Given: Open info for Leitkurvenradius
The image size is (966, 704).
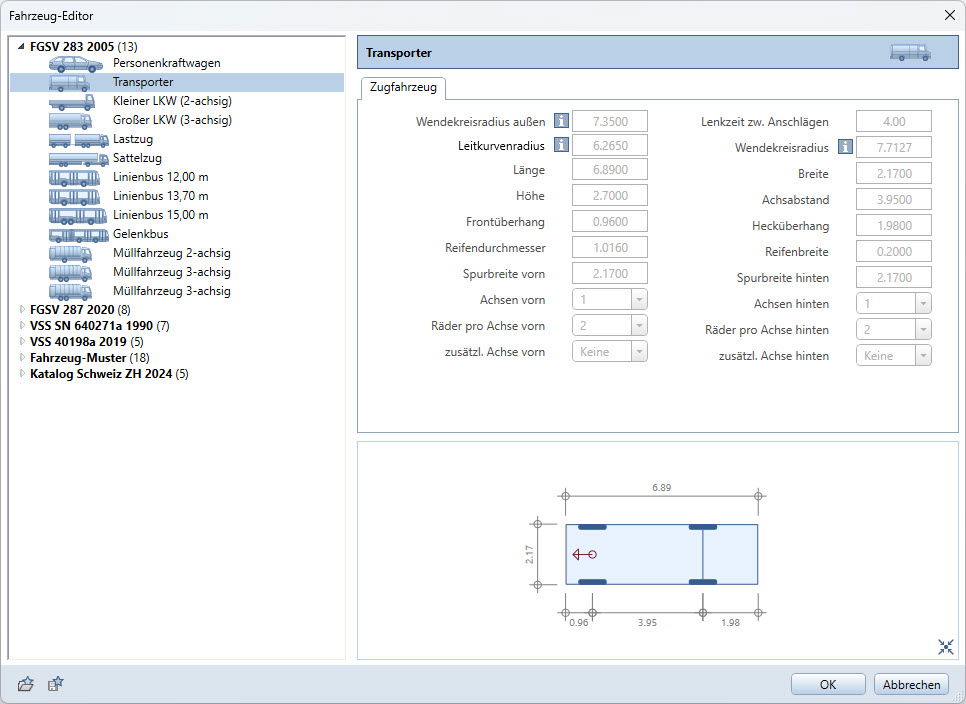Looking at the screenshot, I should pos(561,145).
